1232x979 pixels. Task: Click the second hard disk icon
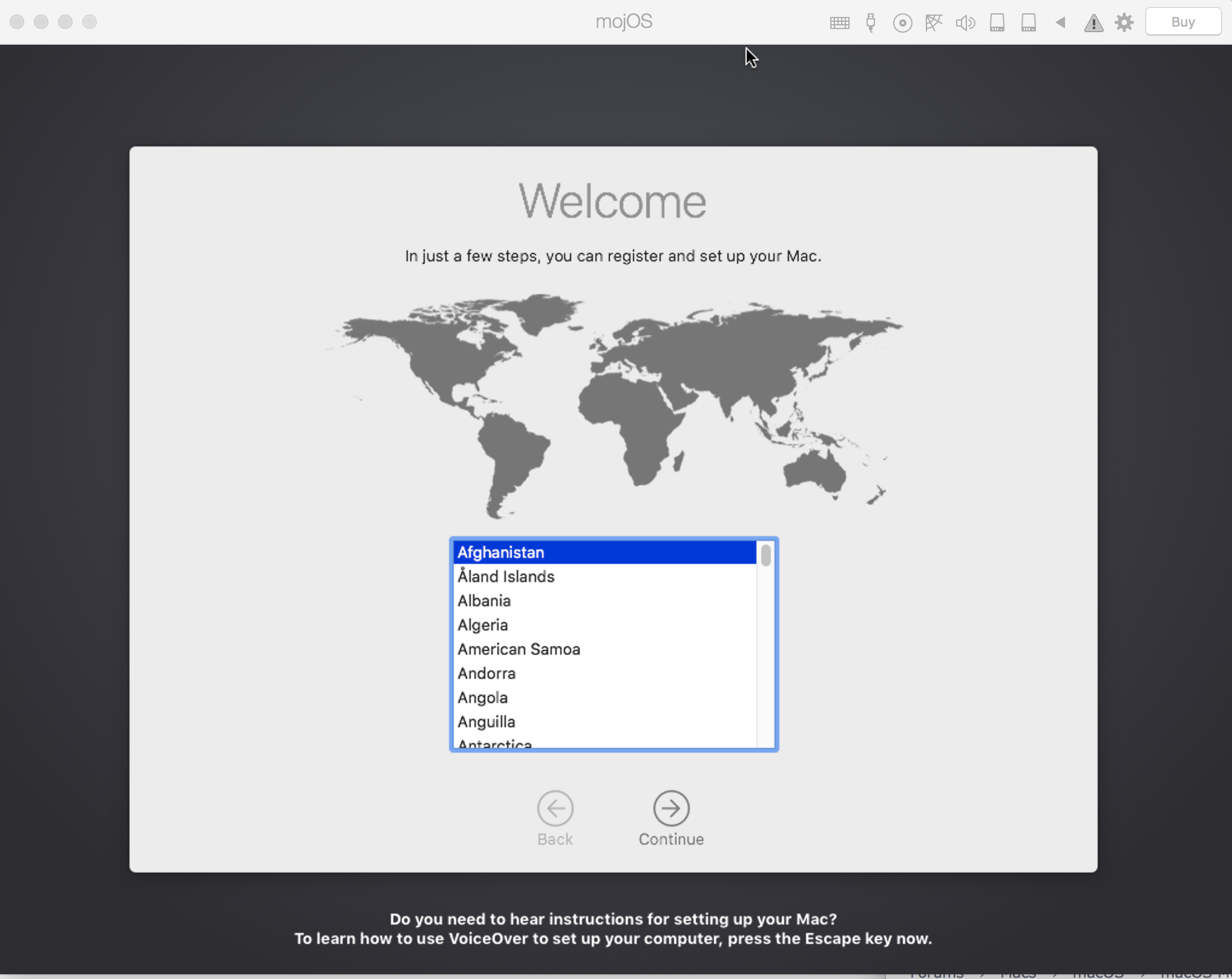(1029, 23)
